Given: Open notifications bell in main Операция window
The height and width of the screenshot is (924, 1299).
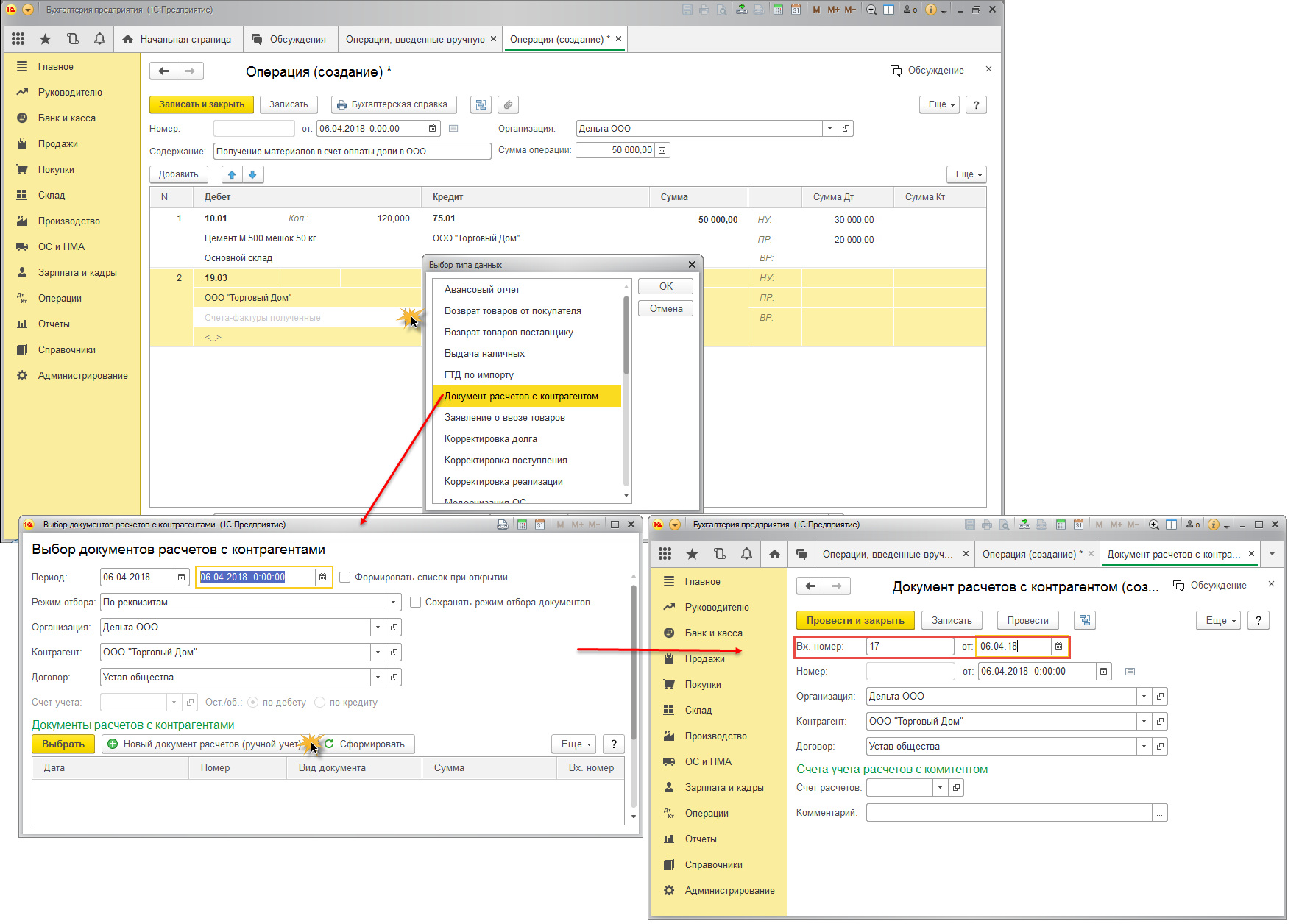Looking at the screenshot, I should click(x=99, y=39).
